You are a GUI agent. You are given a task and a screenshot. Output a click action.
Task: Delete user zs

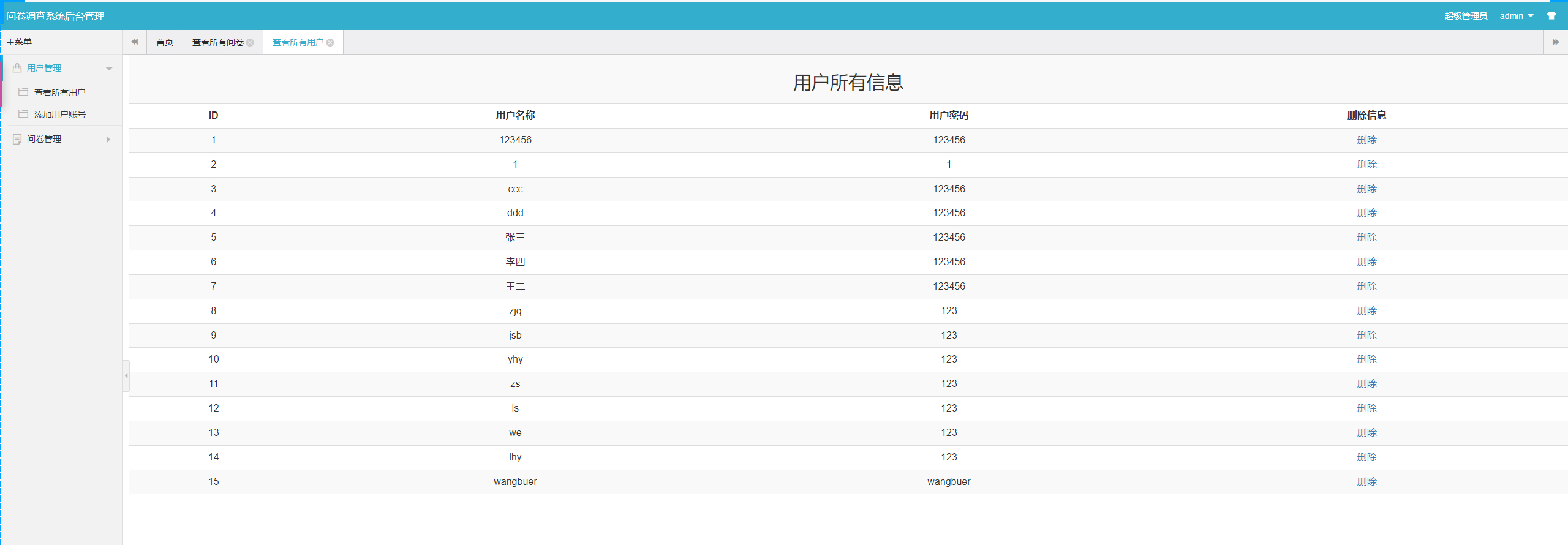(1366, 383)
